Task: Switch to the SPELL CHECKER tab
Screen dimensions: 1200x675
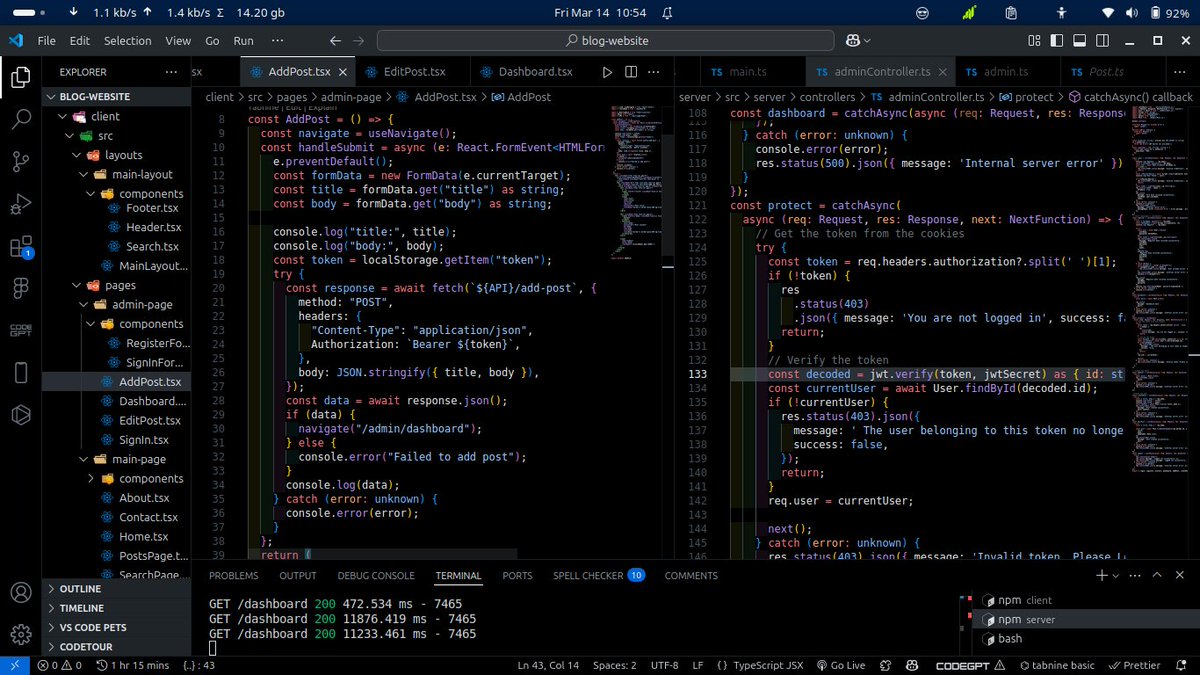Action: pos(598,576)
